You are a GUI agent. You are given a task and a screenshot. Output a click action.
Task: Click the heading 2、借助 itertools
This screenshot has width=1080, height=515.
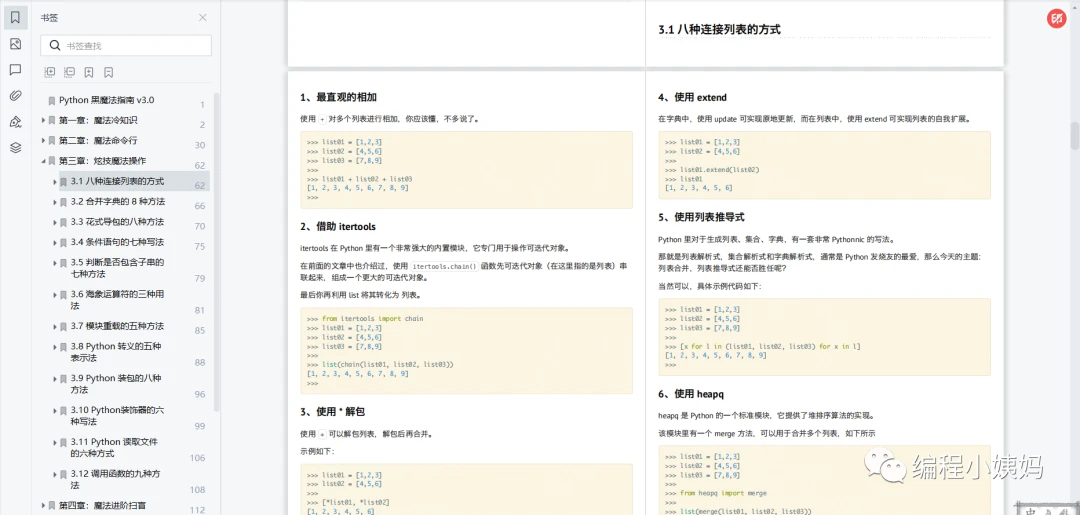point(338,227)
